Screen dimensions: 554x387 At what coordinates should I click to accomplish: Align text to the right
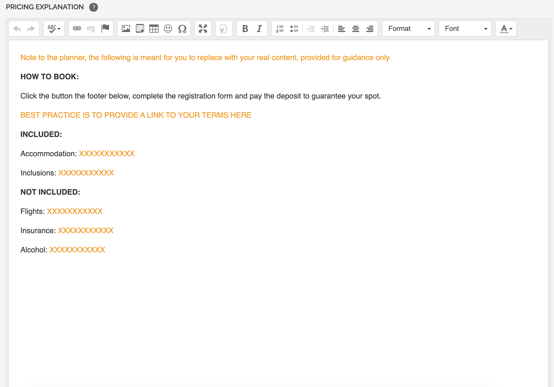coord(370,29)
